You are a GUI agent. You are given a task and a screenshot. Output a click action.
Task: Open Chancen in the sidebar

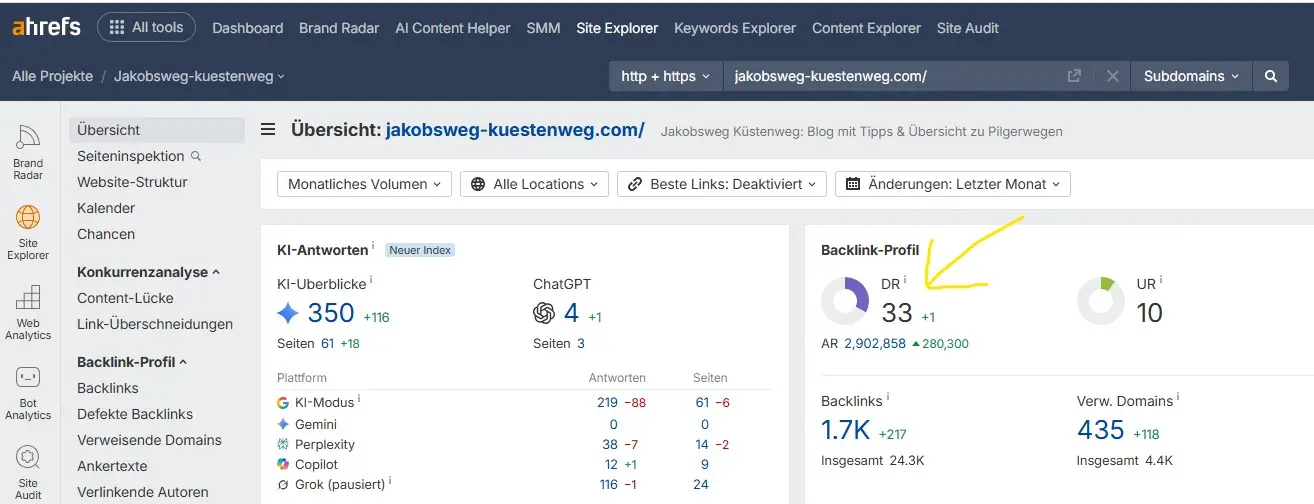pos(106,234)
